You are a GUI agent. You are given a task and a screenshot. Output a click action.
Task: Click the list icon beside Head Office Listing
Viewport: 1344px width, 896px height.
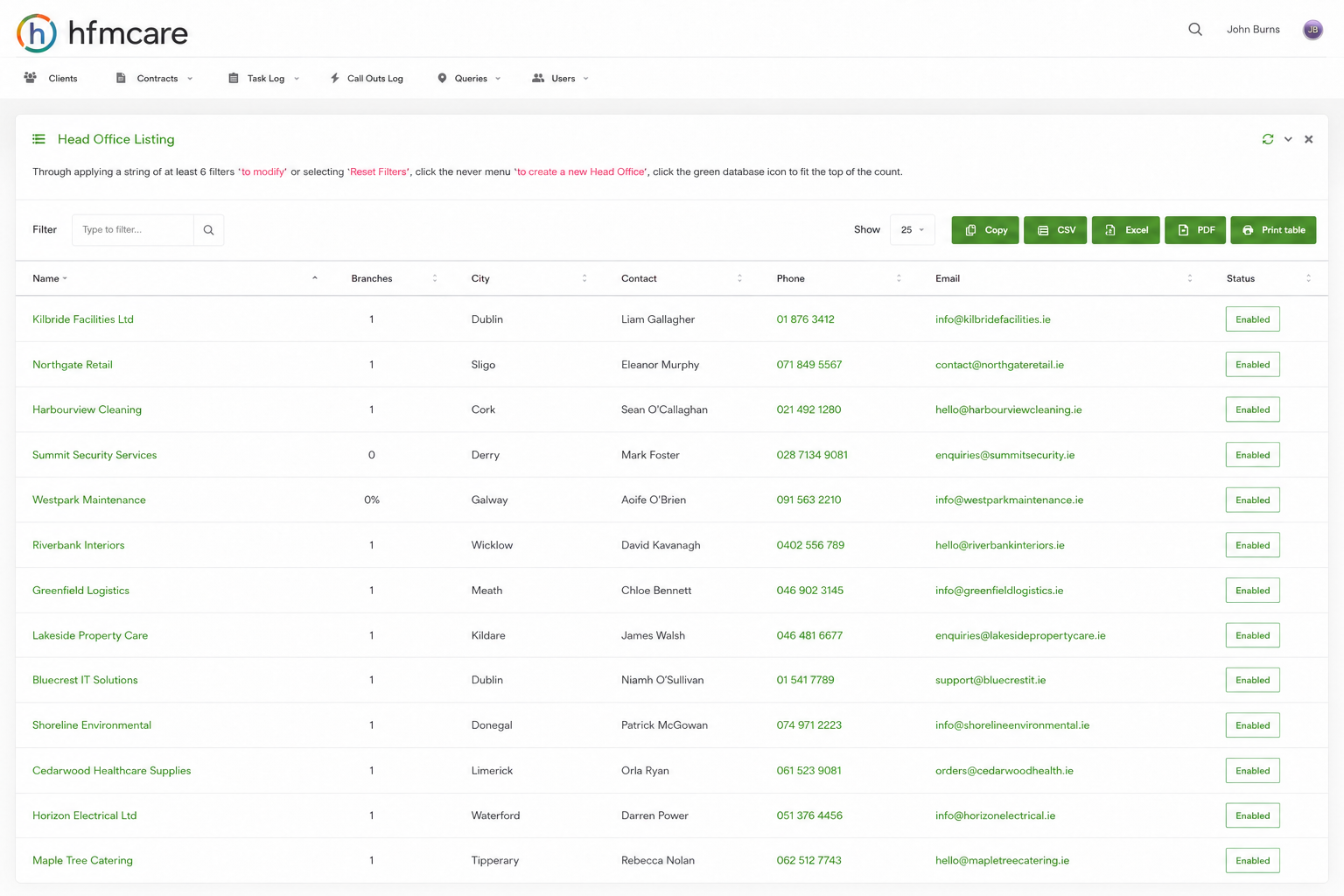pos(38,139)
